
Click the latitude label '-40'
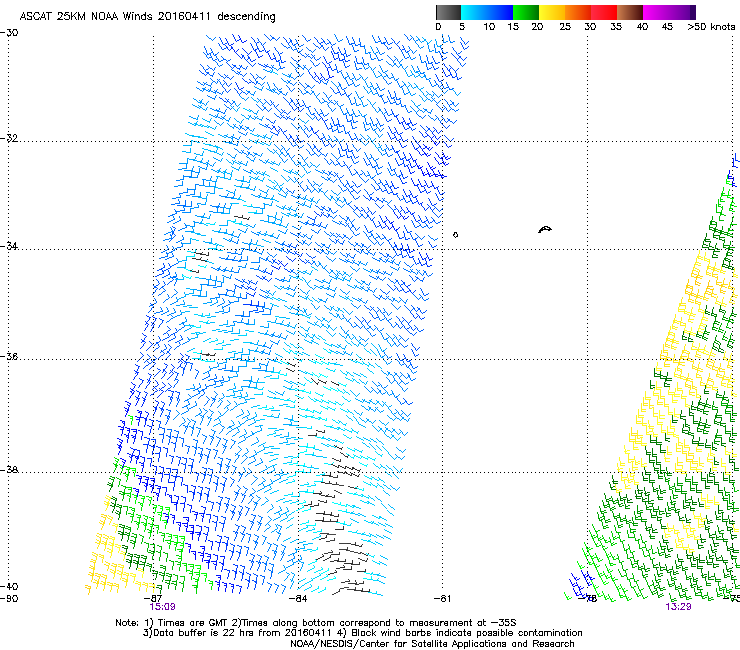9,587
